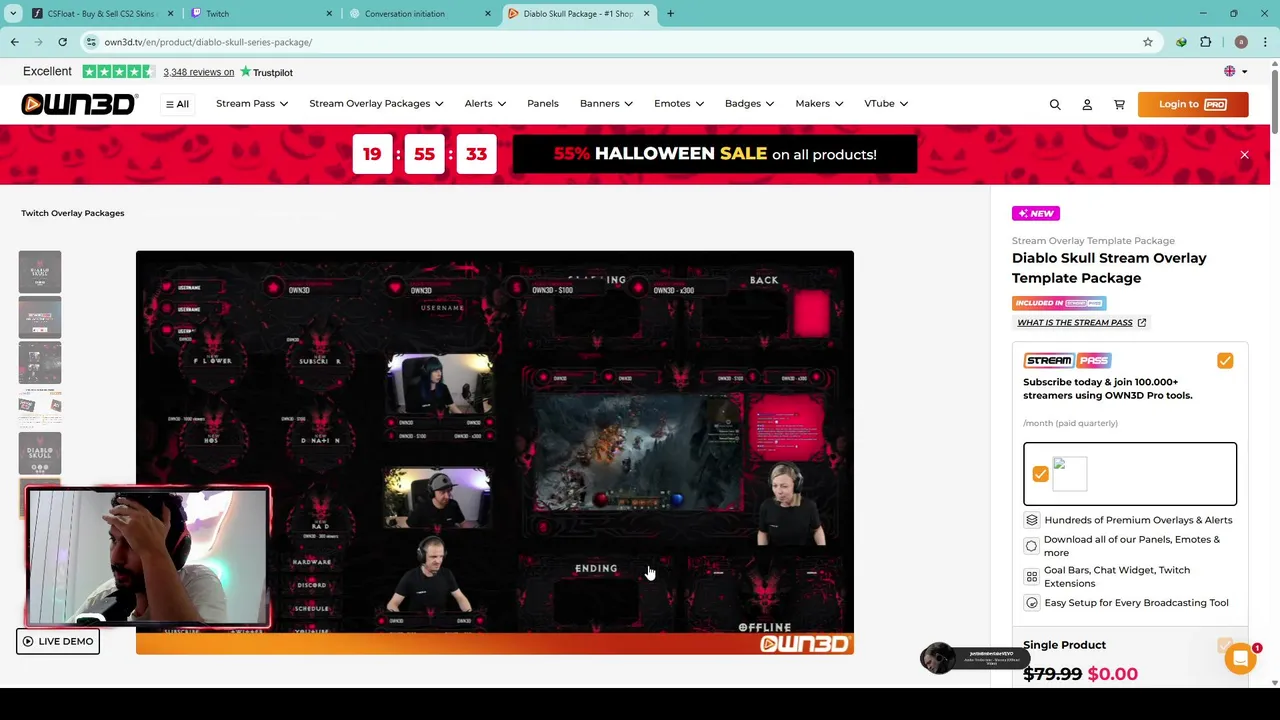This screenshot has height=720, width=1280.
Task: Open the language globe selector
Action: (x=1236, y=71)
